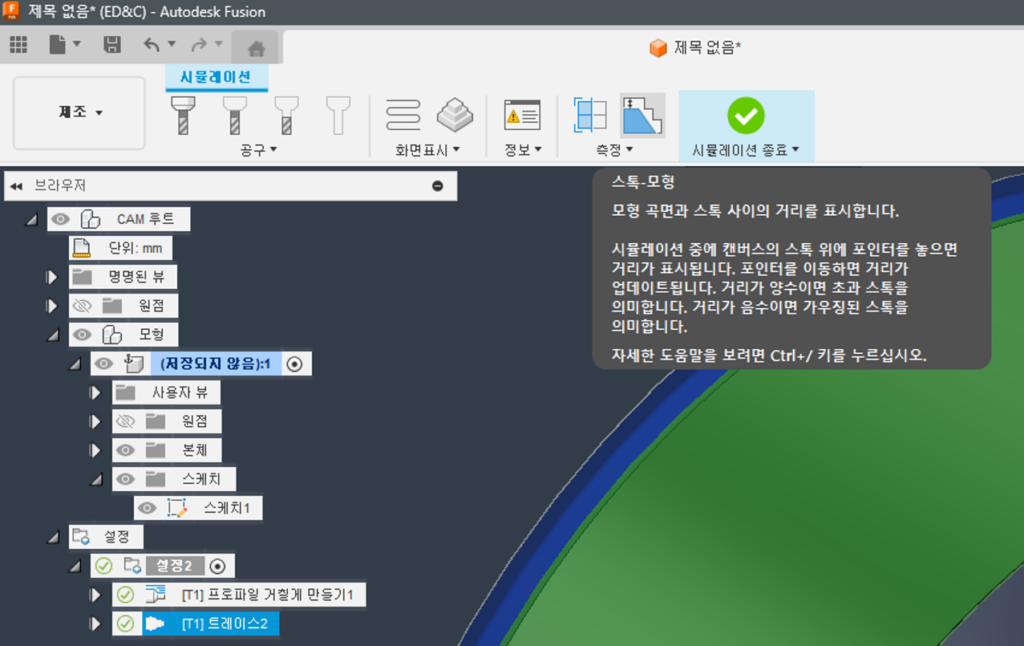This screenshot has height=646, width=1024.
Task: Open the 측정 dropdown menu
Action: click(x=615, y=150)
